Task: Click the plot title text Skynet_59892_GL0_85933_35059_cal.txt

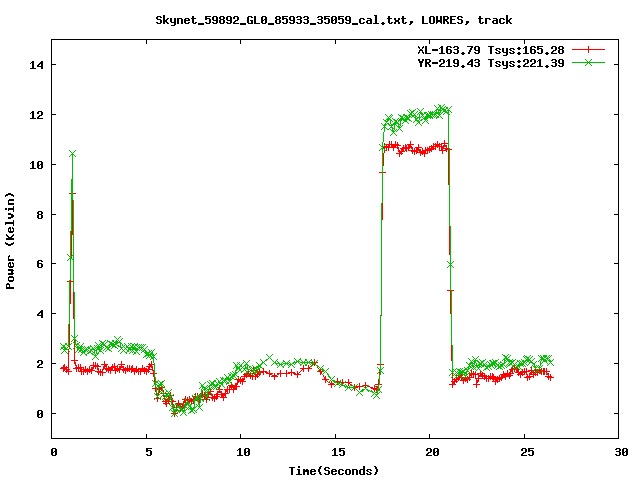Action: (x=281, y=20)
